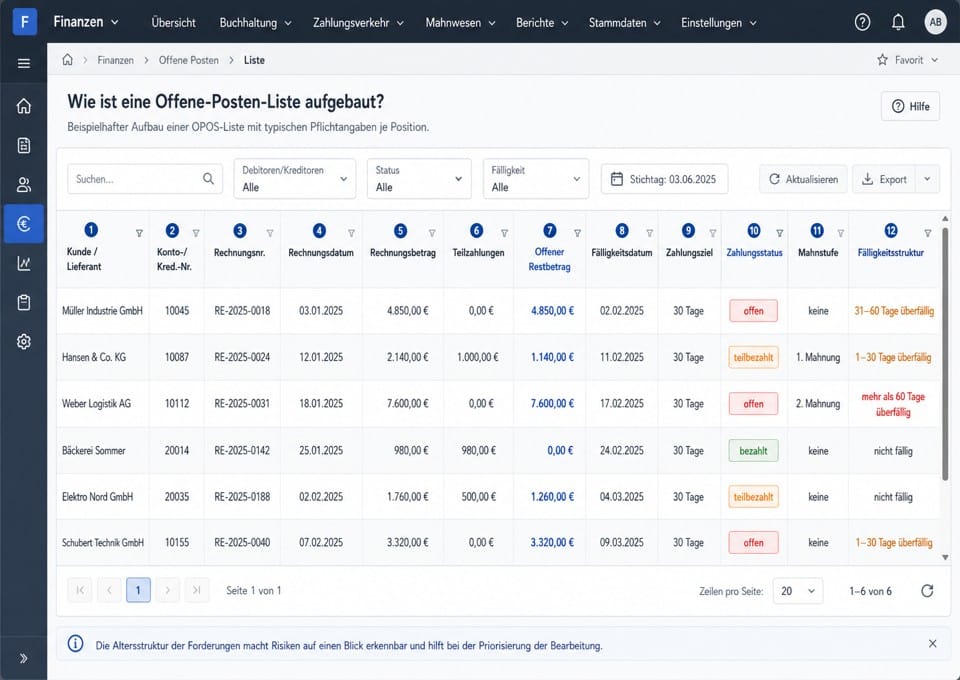Dismiss the Altersstruktur info banner

point(932,644)
